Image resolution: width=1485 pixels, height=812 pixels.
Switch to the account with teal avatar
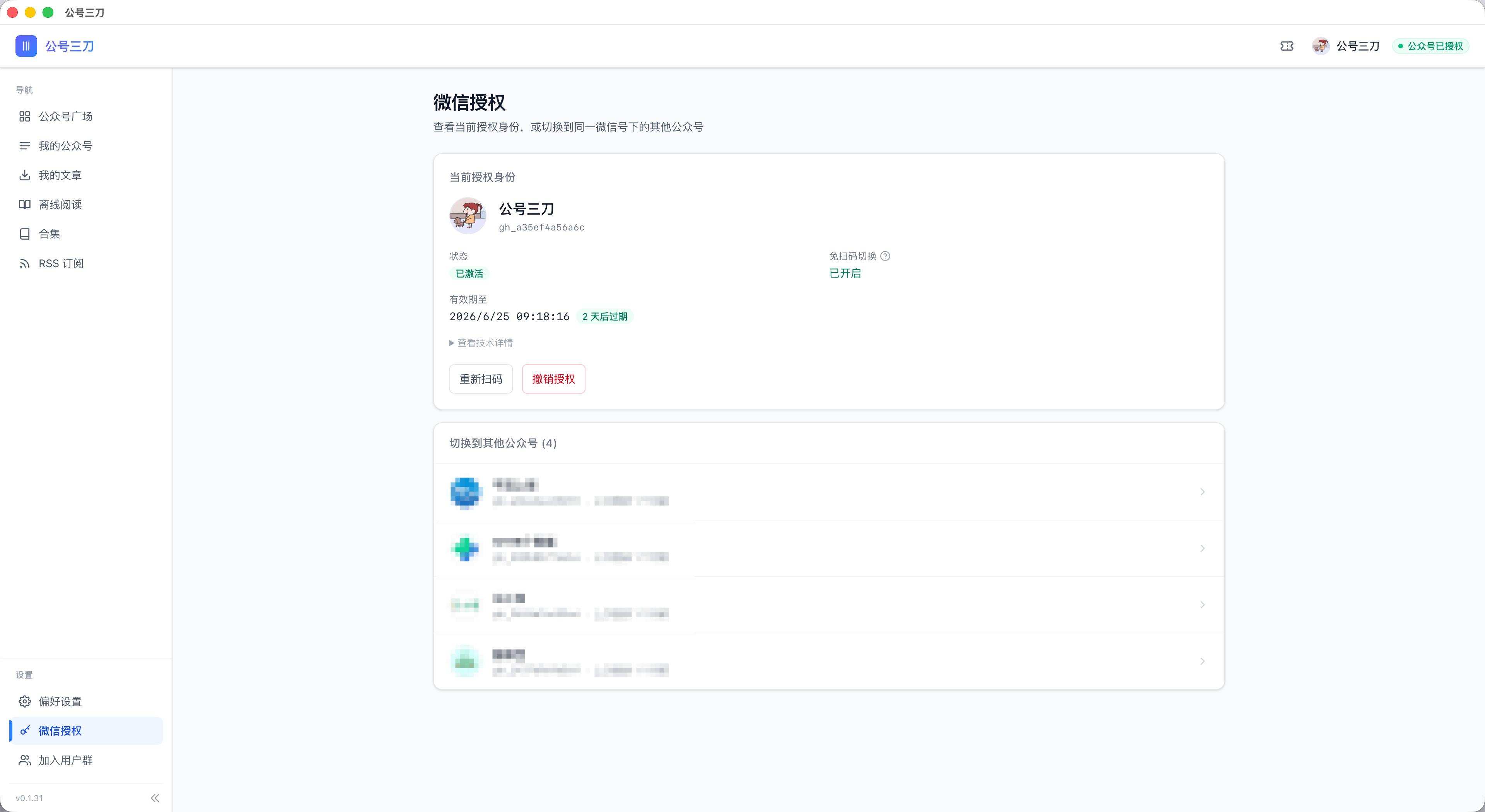click(828, 662)
